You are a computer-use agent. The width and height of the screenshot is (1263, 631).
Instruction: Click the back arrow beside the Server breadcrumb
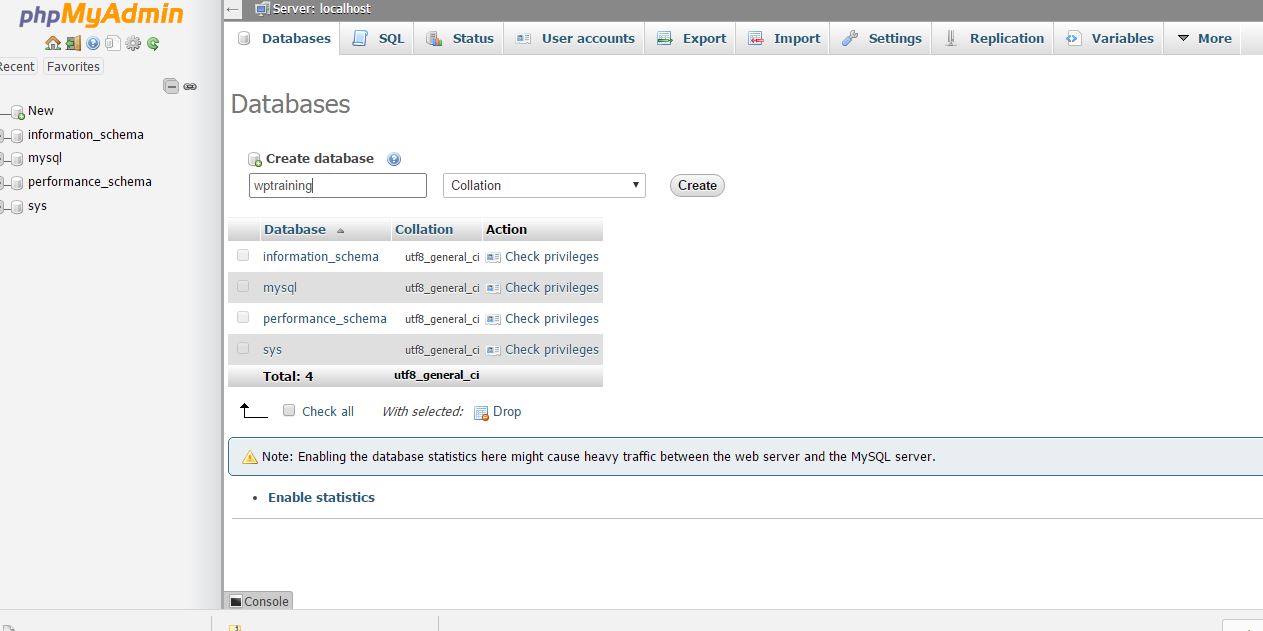click(x=233, y=9)
